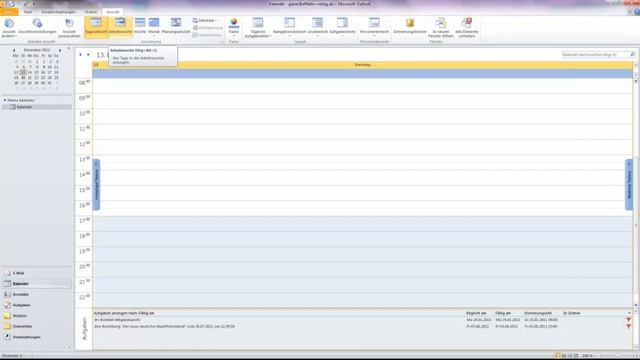Image resolution: width=640 pixels, height=360 pixels.
Task: Flag the first task in the task list
Action: coord(629,320)
